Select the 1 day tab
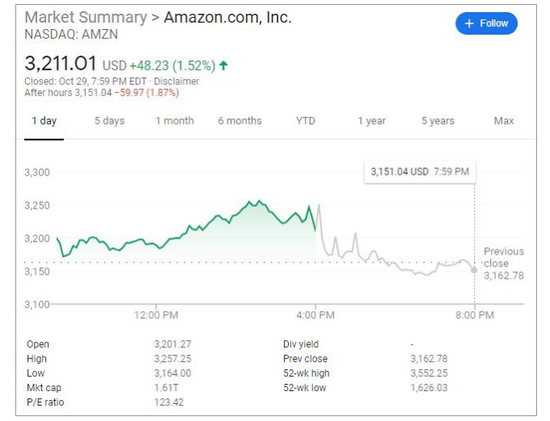Image resolution: width=550 pixels, height=421 pixels. (44, 121)
